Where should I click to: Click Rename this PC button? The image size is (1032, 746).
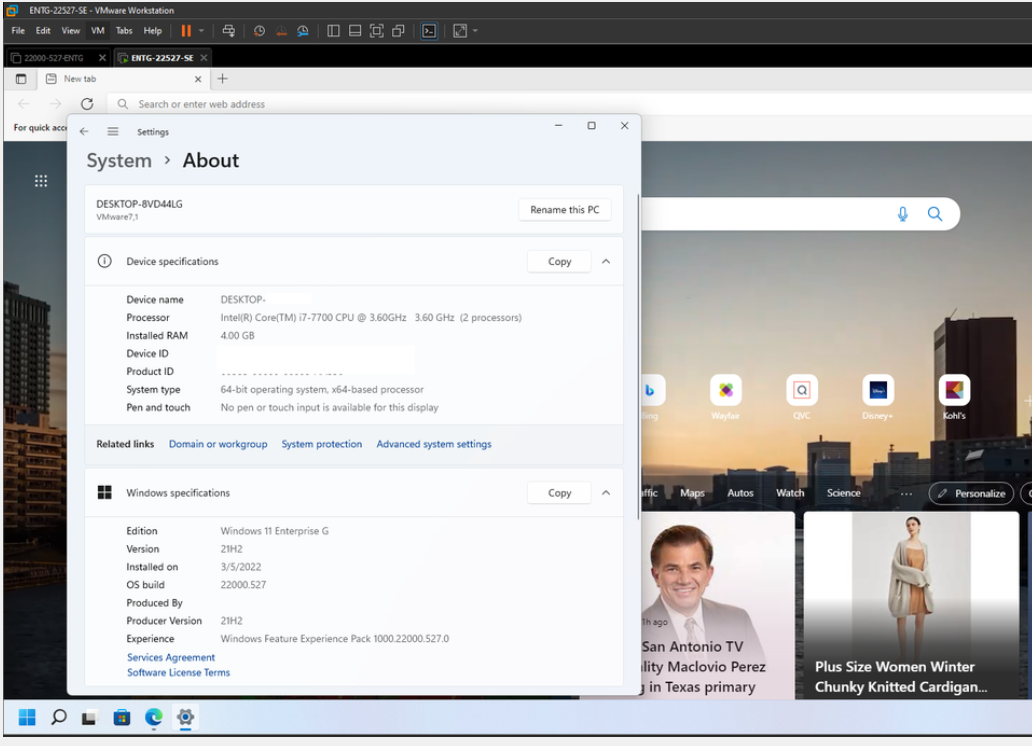(565, 210)
